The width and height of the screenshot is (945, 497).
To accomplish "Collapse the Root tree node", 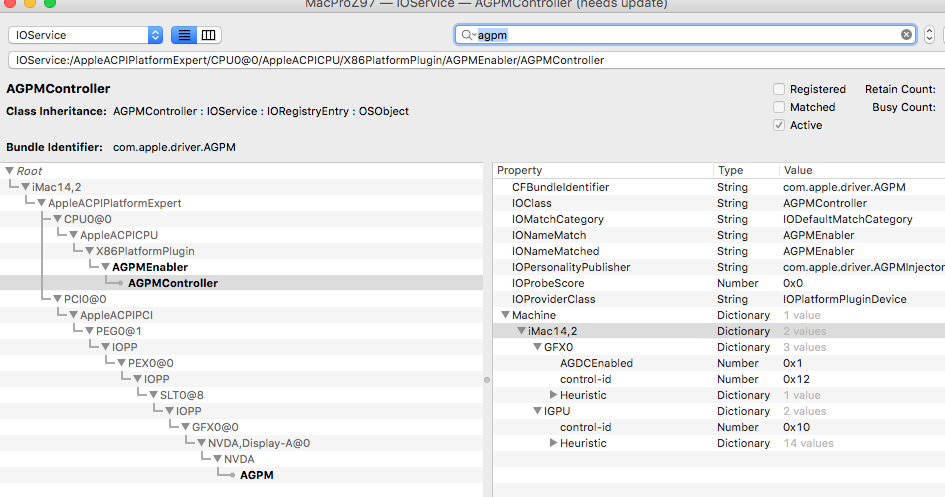I will (10, 171).
